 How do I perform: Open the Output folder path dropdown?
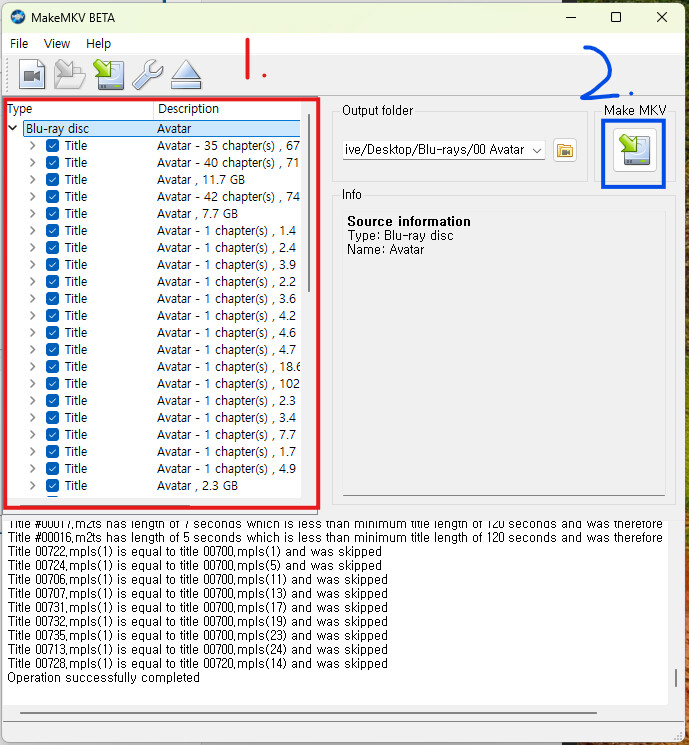coord(537,151)
